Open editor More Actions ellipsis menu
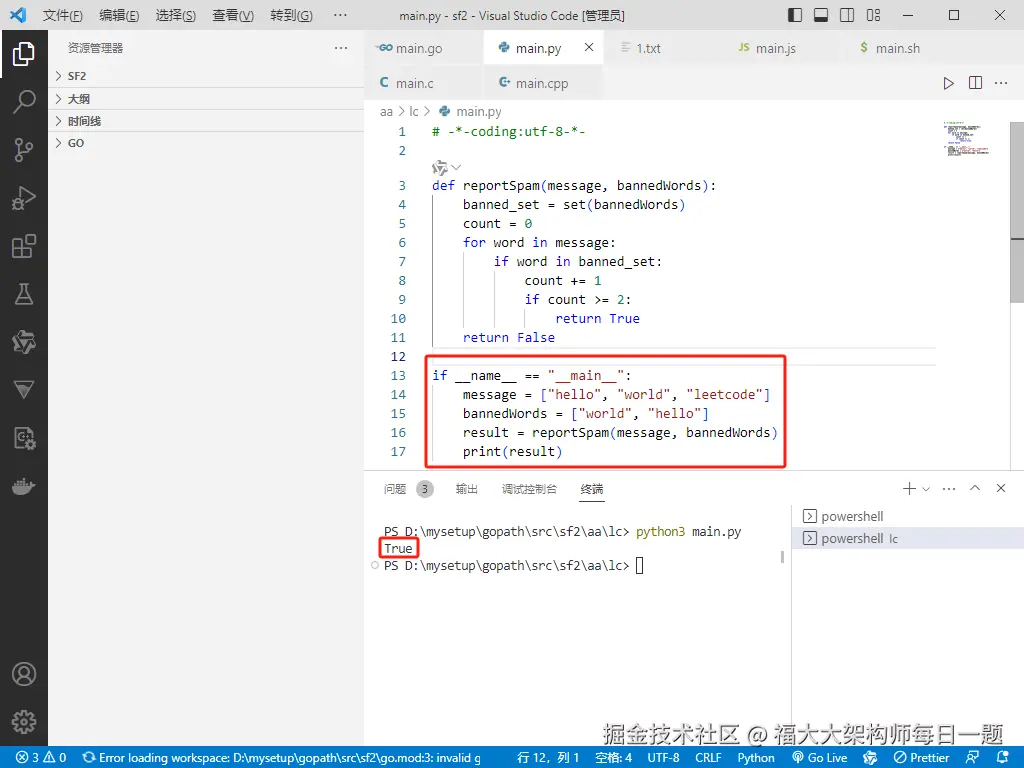Screen dimensions: 1024x768 [1001, 83]
